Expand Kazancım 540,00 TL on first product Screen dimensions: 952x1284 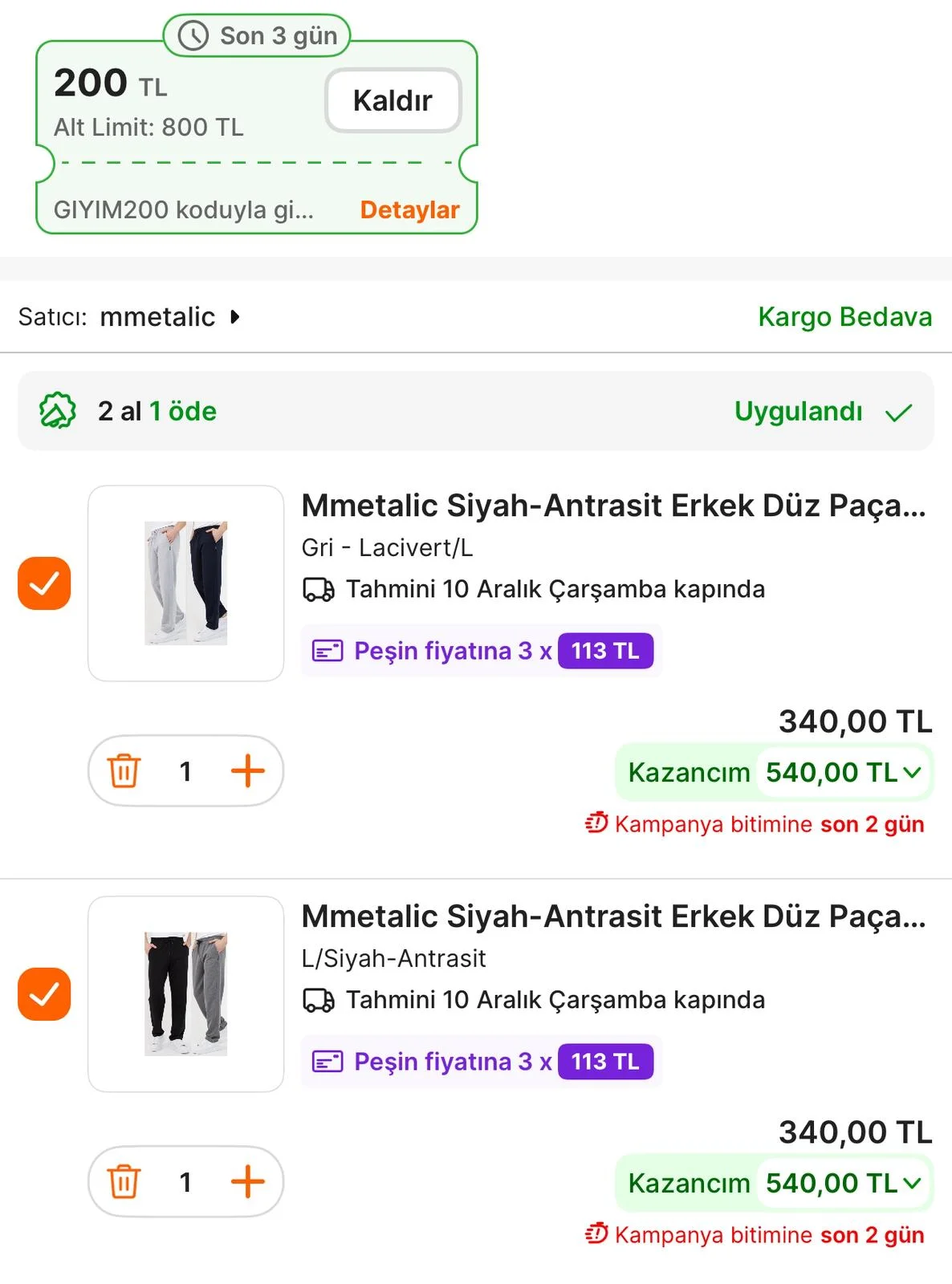[x=912, y=773]
